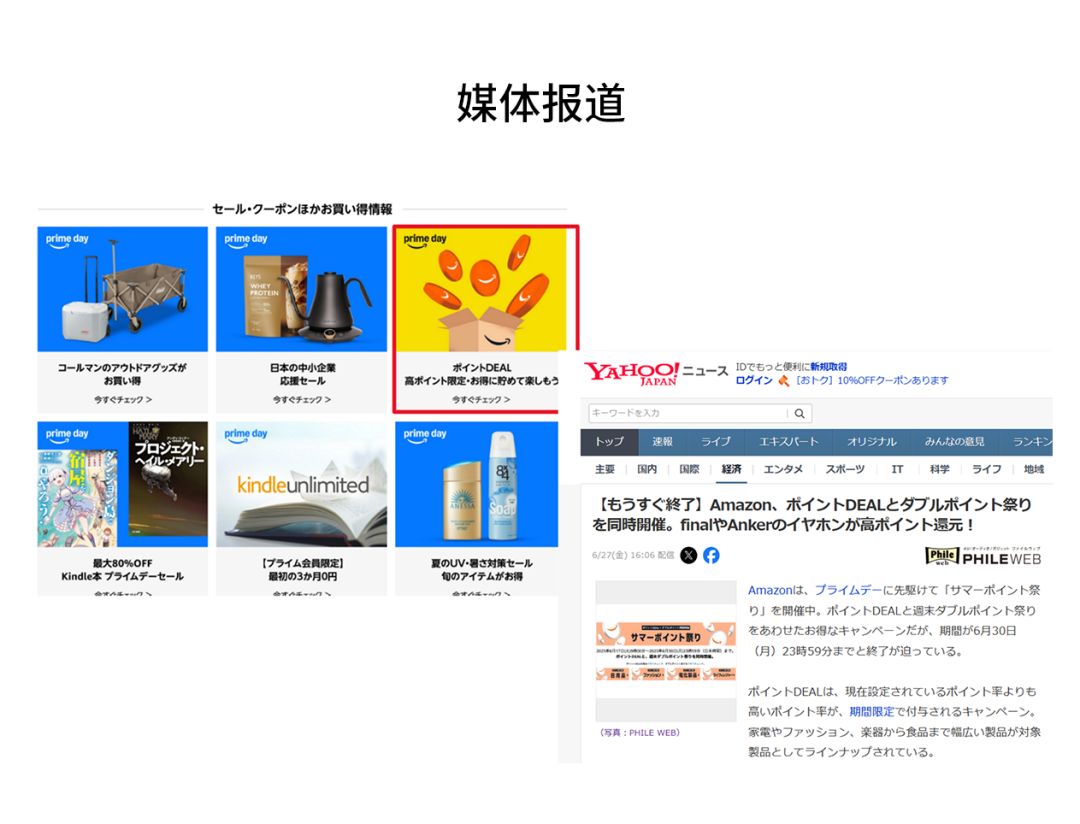Open the ポイントDEAL yellow coin thumbnail
Image resolution: width=1080 pixels, height=824 pixels.
click(481, 289)
